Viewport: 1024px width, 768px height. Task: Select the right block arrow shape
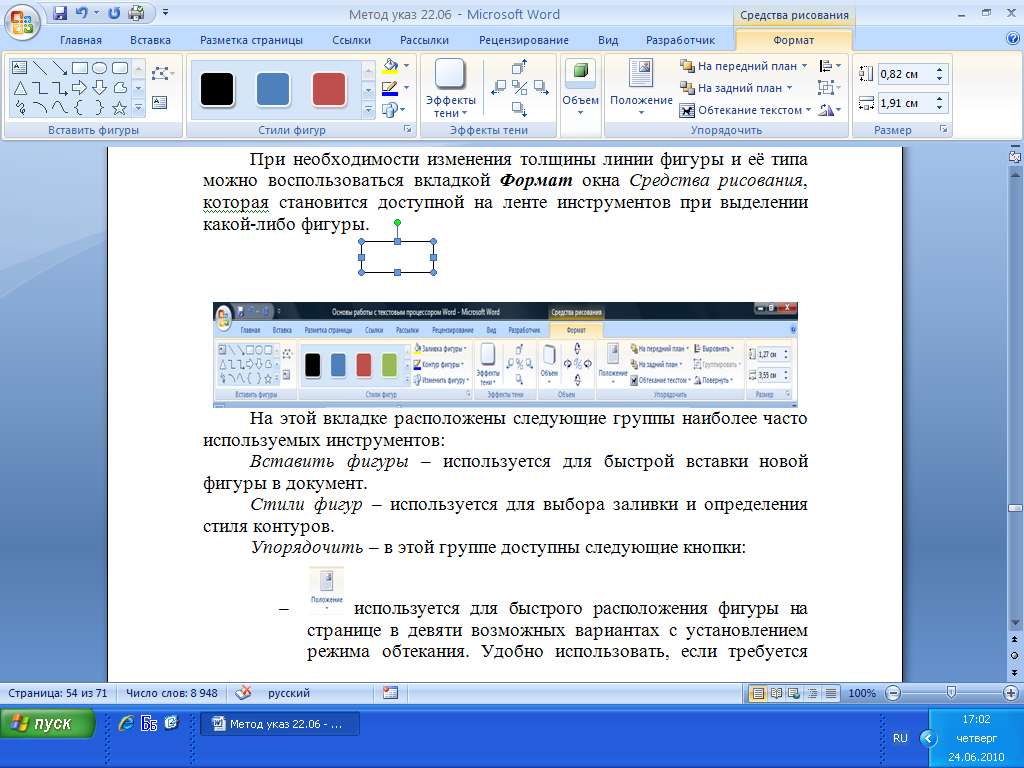(80, 88)
